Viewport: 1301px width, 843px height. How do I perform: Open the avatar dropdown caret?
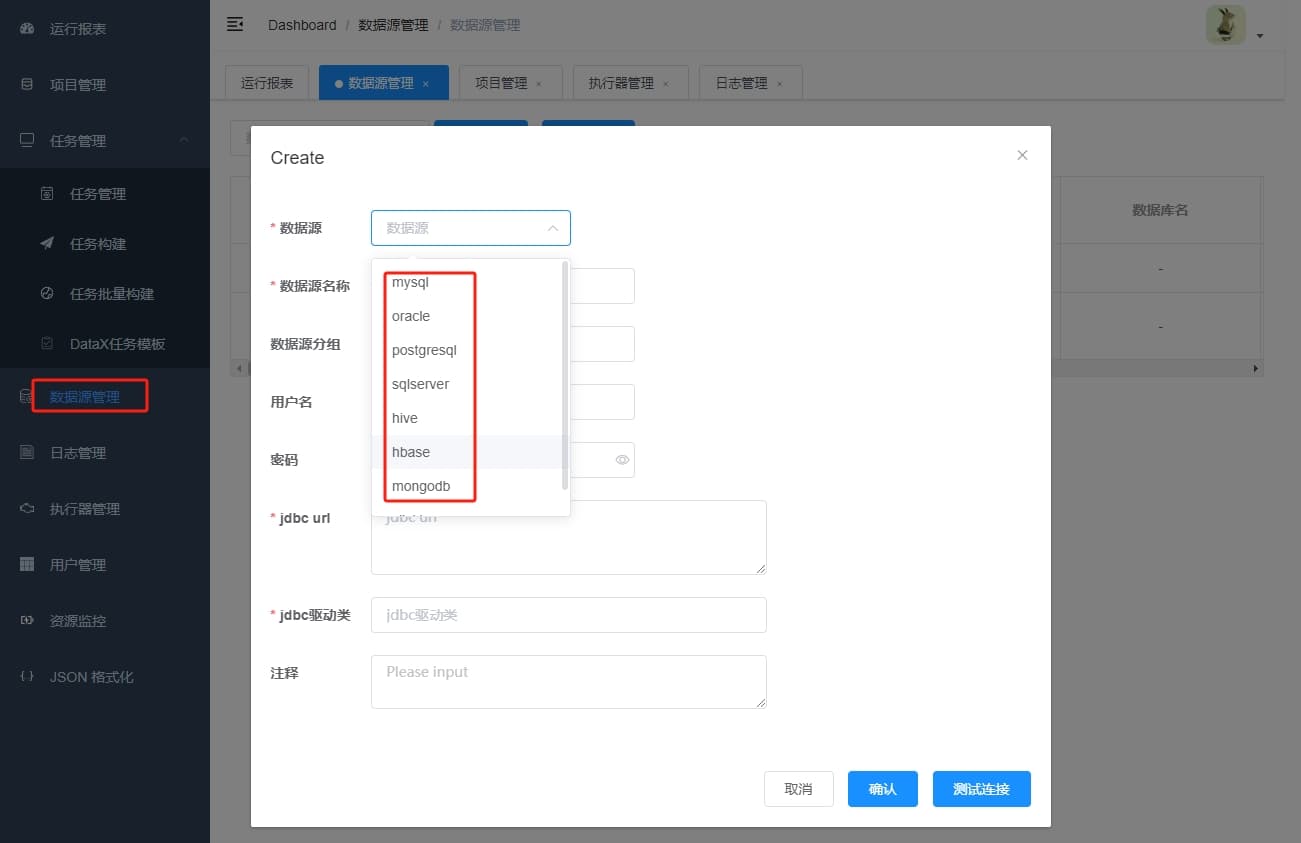(x=1260, y=36)
